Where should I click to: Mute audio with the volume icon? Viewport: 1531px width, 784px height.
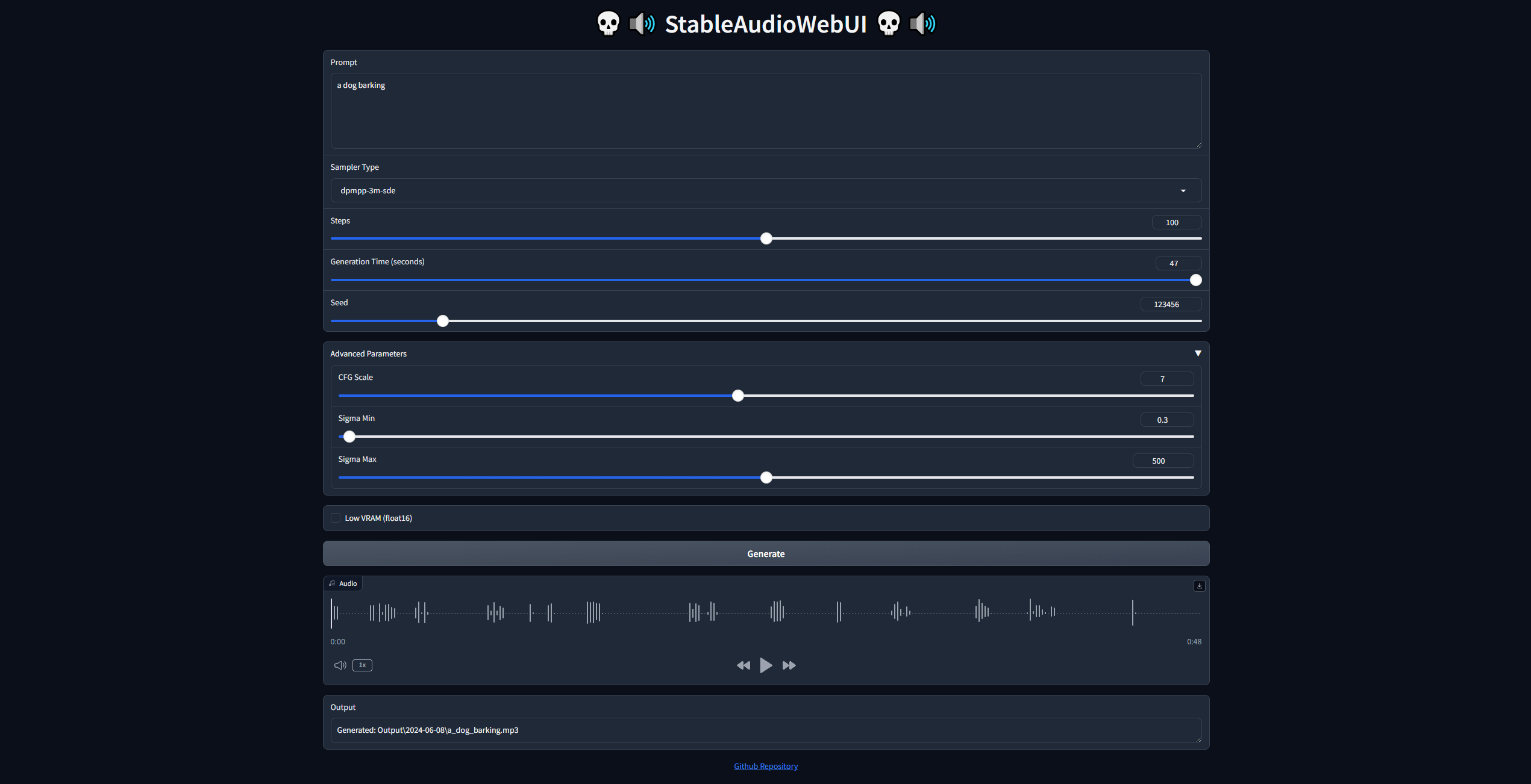(340, 665)
